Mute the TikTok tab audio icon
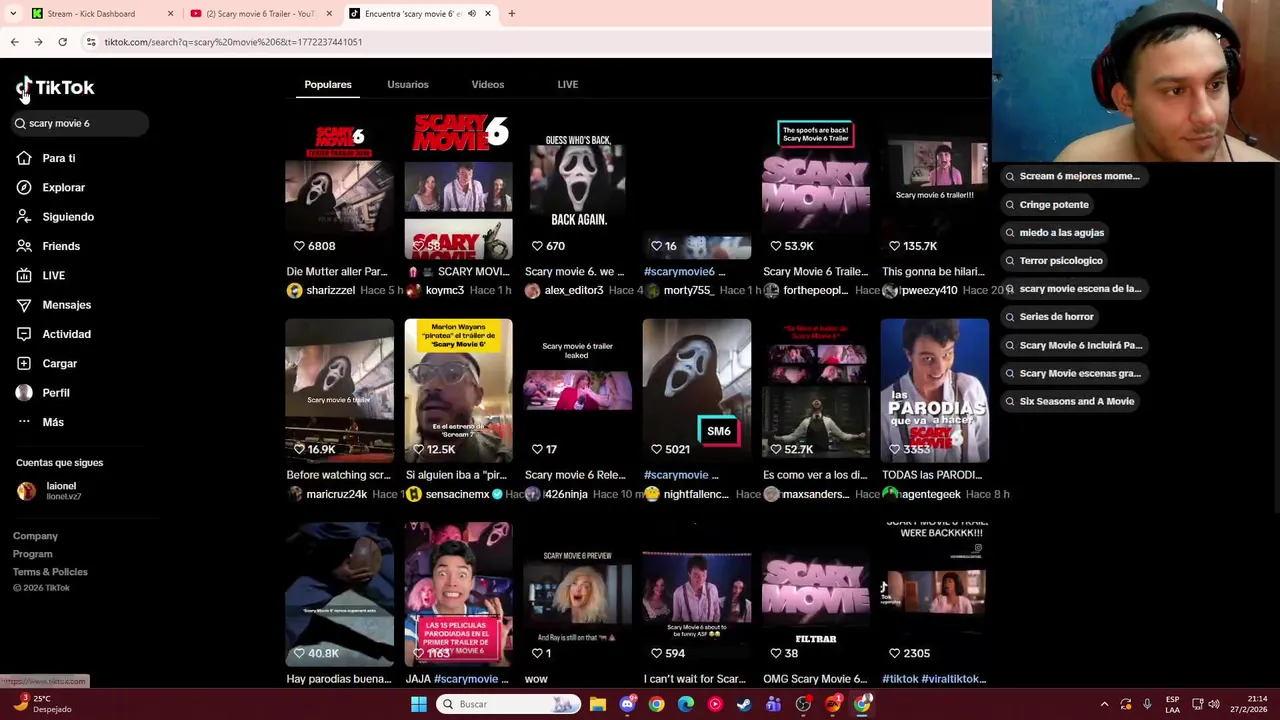This screenshot has height=720, width=1280. click(472, 14)
